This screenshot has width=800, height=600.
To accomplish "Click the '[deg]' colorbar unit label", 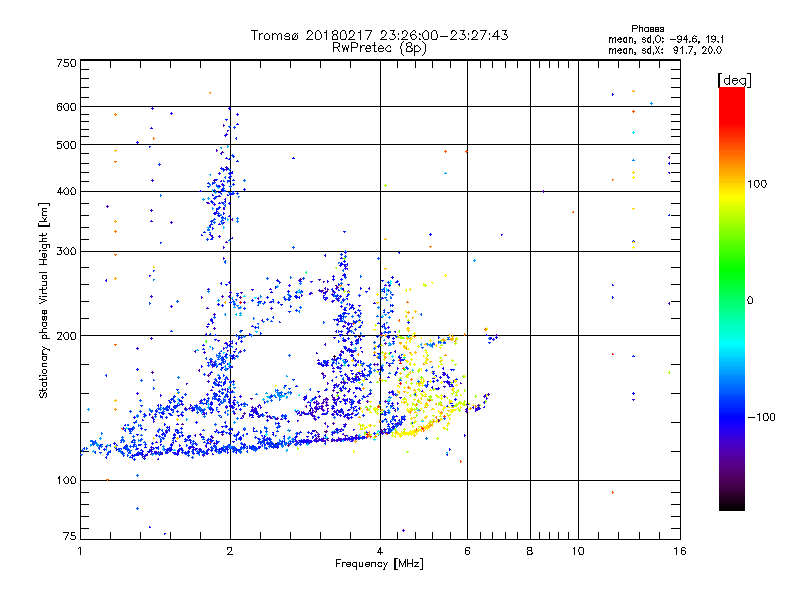I will (x=734, y=80).
